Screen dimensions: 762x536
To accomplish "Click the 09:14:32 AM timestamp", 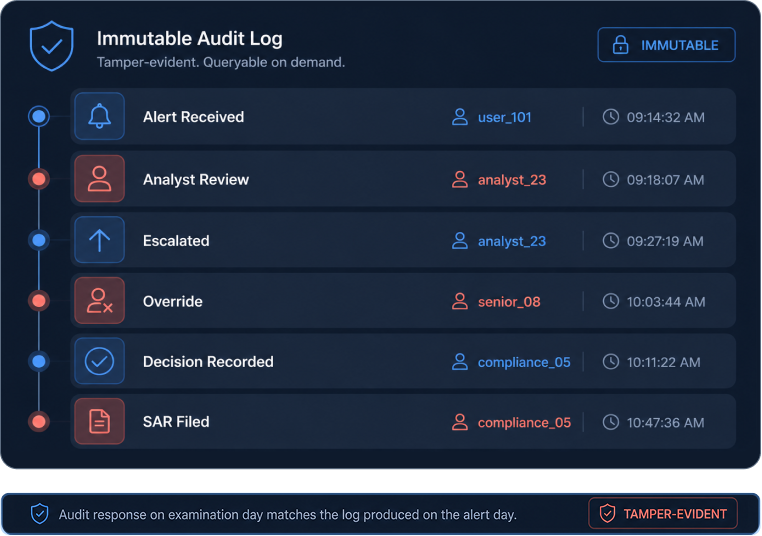I will point(665,117).
